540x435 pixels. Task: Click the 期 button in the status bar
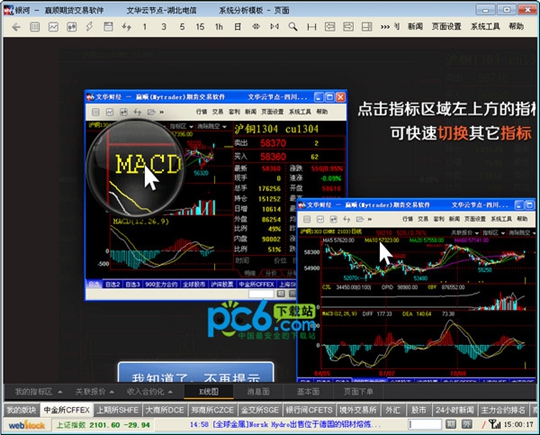click(x=451, y=424)
